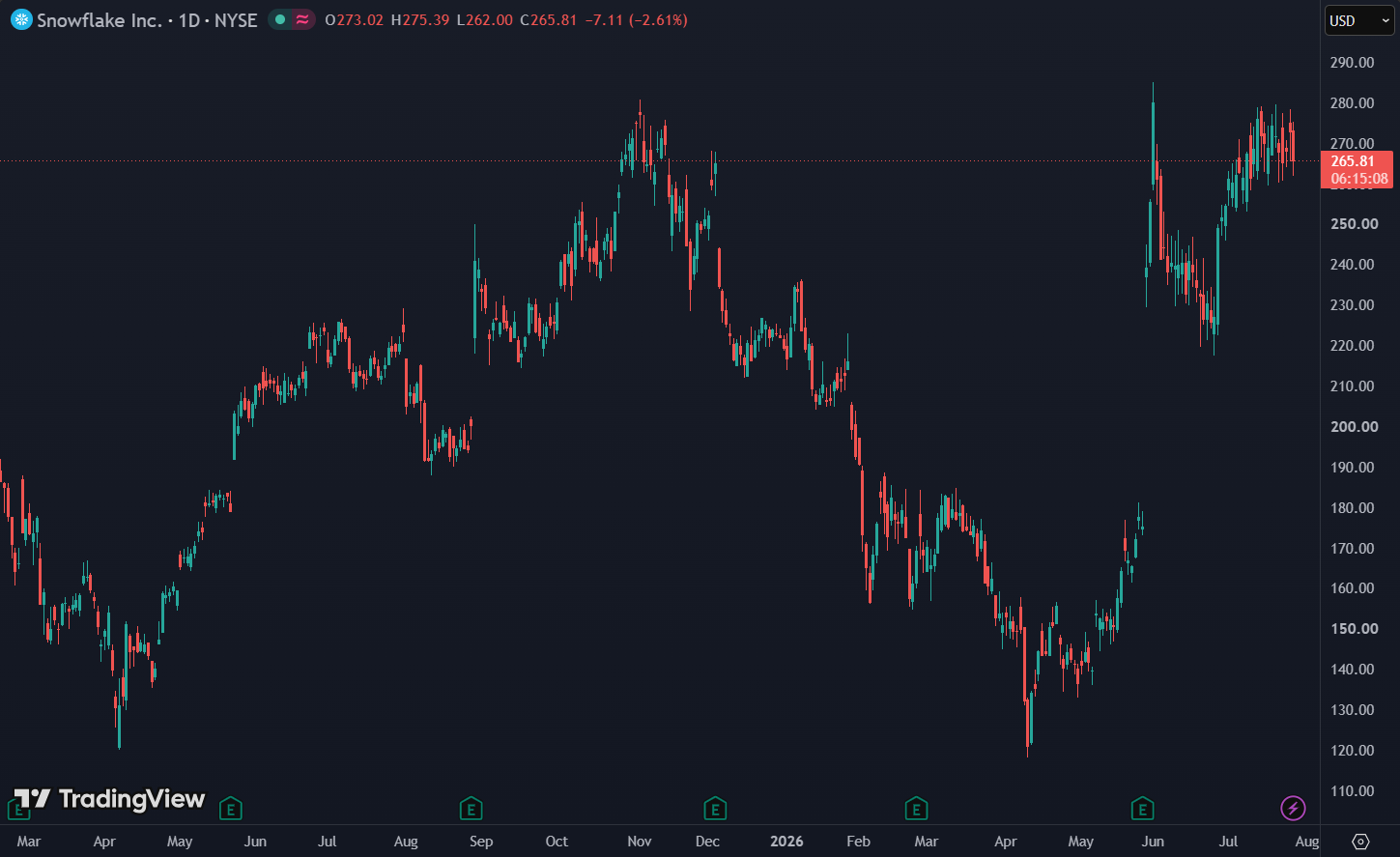Click the 180.00 price axis label
The width and height of the screenshot is (1400, 857).
[x=1352, y=508]
